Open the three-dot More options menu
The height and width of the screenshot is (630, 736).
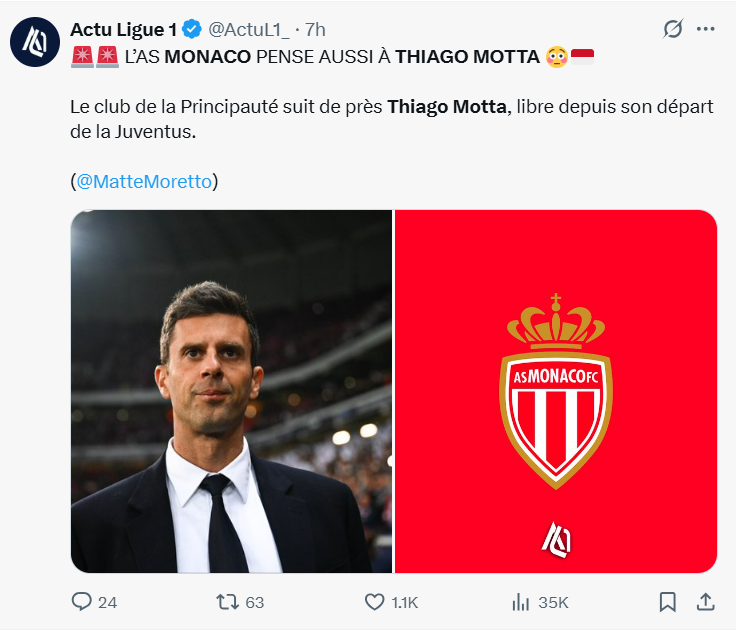tap(706, 30)
